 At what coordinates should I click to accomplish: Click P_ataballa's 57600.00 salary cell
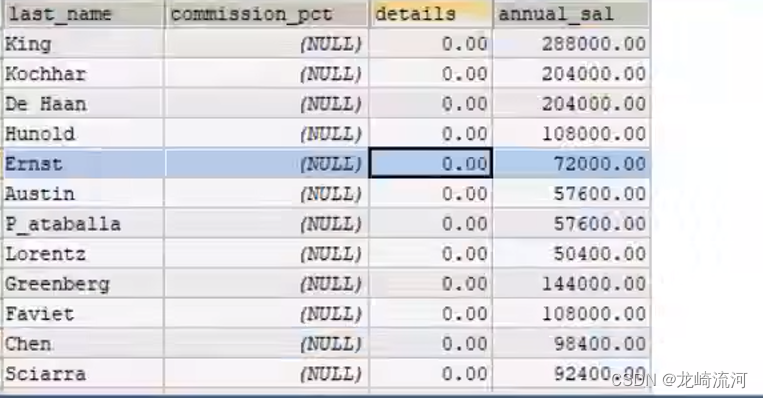[x=571, y=224]
